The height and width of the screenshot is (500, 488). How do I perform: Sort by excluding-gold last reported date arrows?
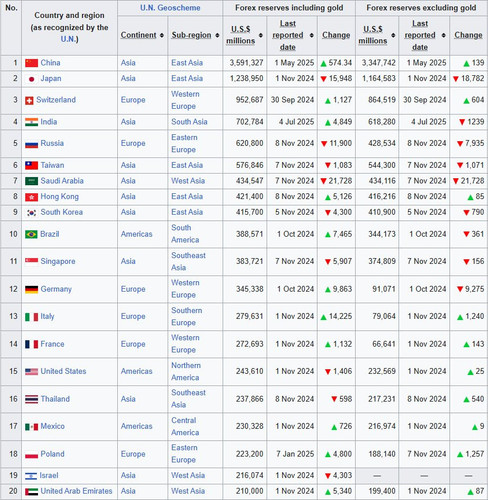[444, 35]
